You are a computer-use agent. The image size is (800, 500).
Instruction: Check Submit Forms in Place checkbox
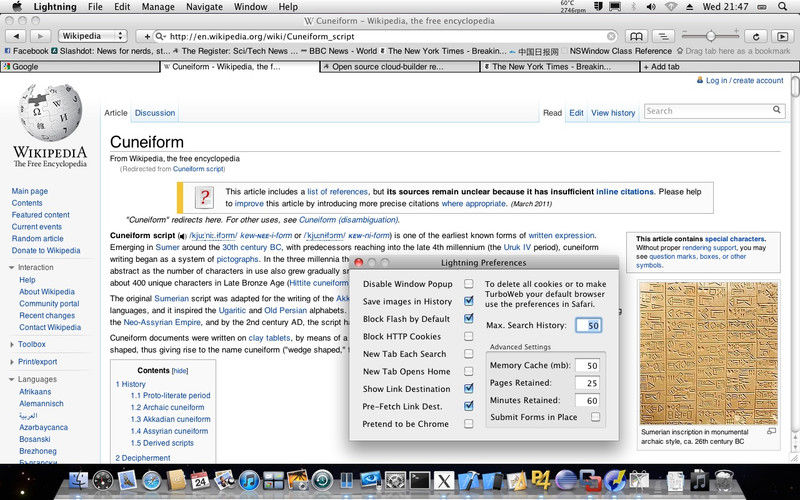click(x=595, y=417)
